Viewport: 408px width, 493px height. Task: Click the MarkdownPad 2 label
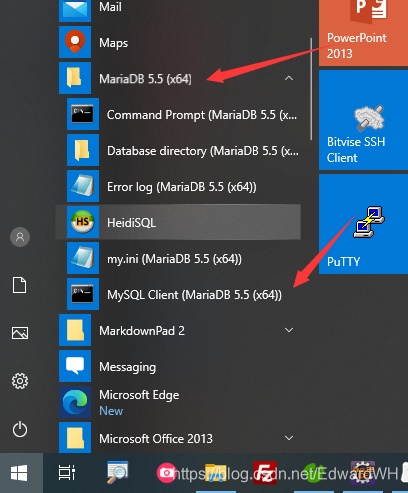(142, 331)
